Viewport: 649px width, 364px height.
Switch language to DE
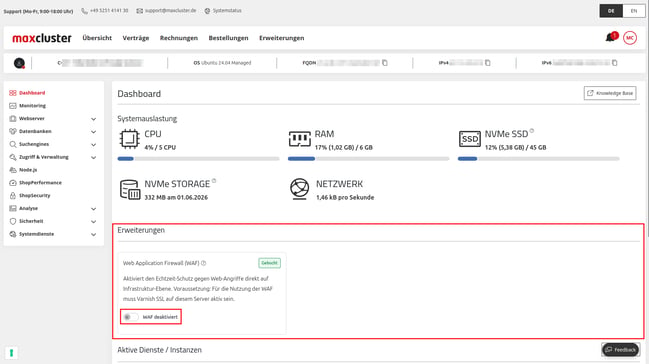click(611, 11)
